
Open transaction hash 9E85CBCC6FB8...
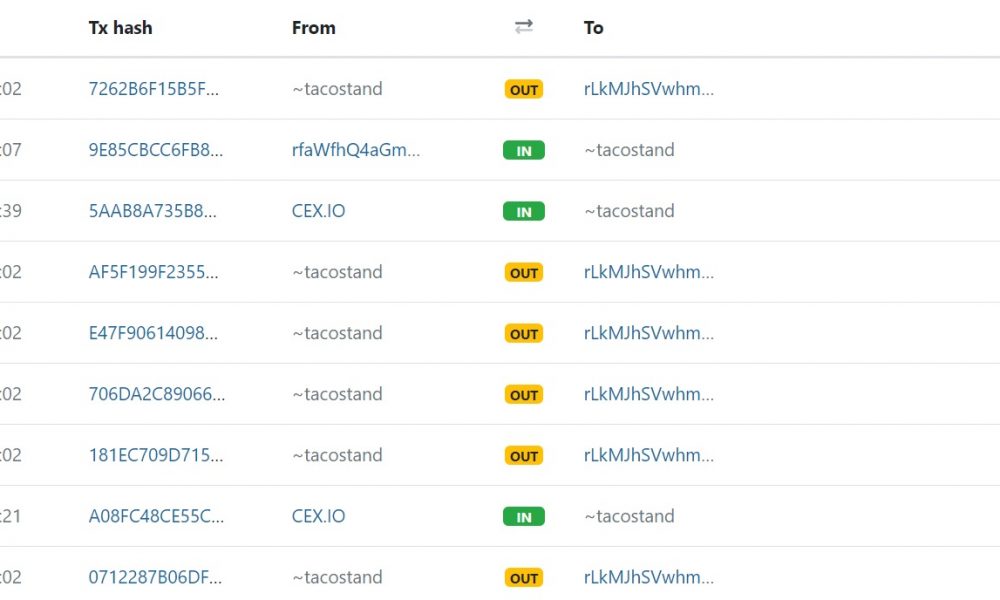tap(156, 150)
